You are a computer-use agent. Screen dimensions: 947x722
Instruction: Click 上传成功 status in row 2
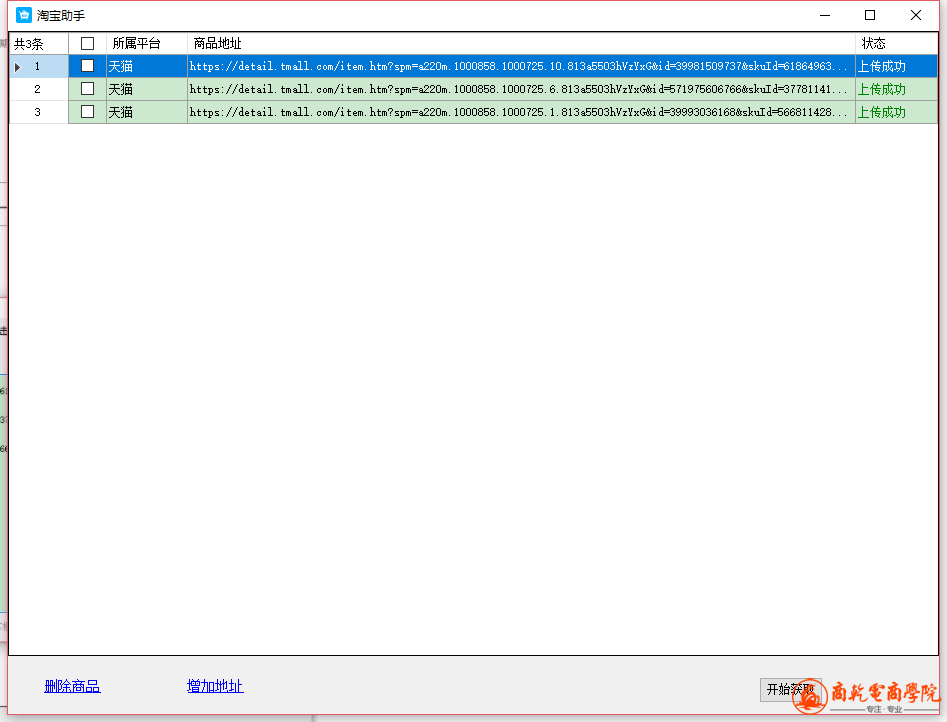(x=896, y=89)
